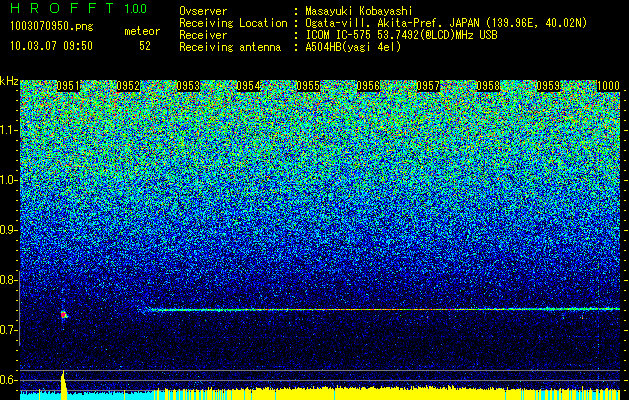The height and width of the screenshot is (400, 629).
Task: Click the 0.7 frequency axis label
Action: pos(7,330)
